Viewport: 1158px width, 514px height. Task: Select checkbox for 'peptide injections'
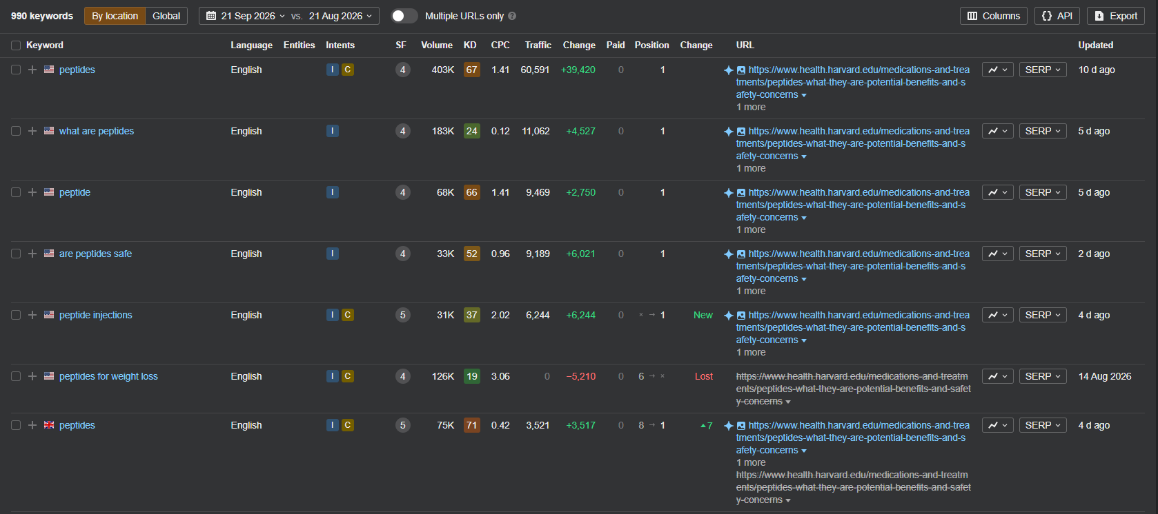click(x=16, y=315)
